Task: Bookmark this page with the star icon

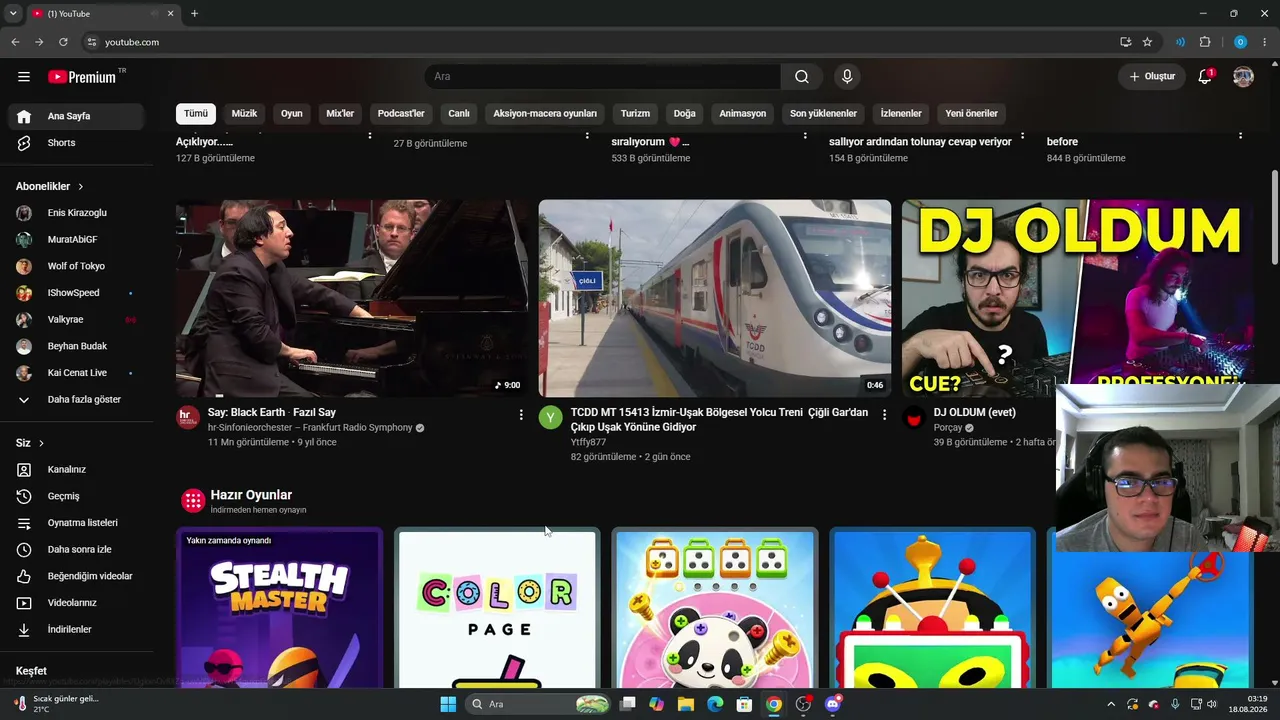Action: [1147, 42]
